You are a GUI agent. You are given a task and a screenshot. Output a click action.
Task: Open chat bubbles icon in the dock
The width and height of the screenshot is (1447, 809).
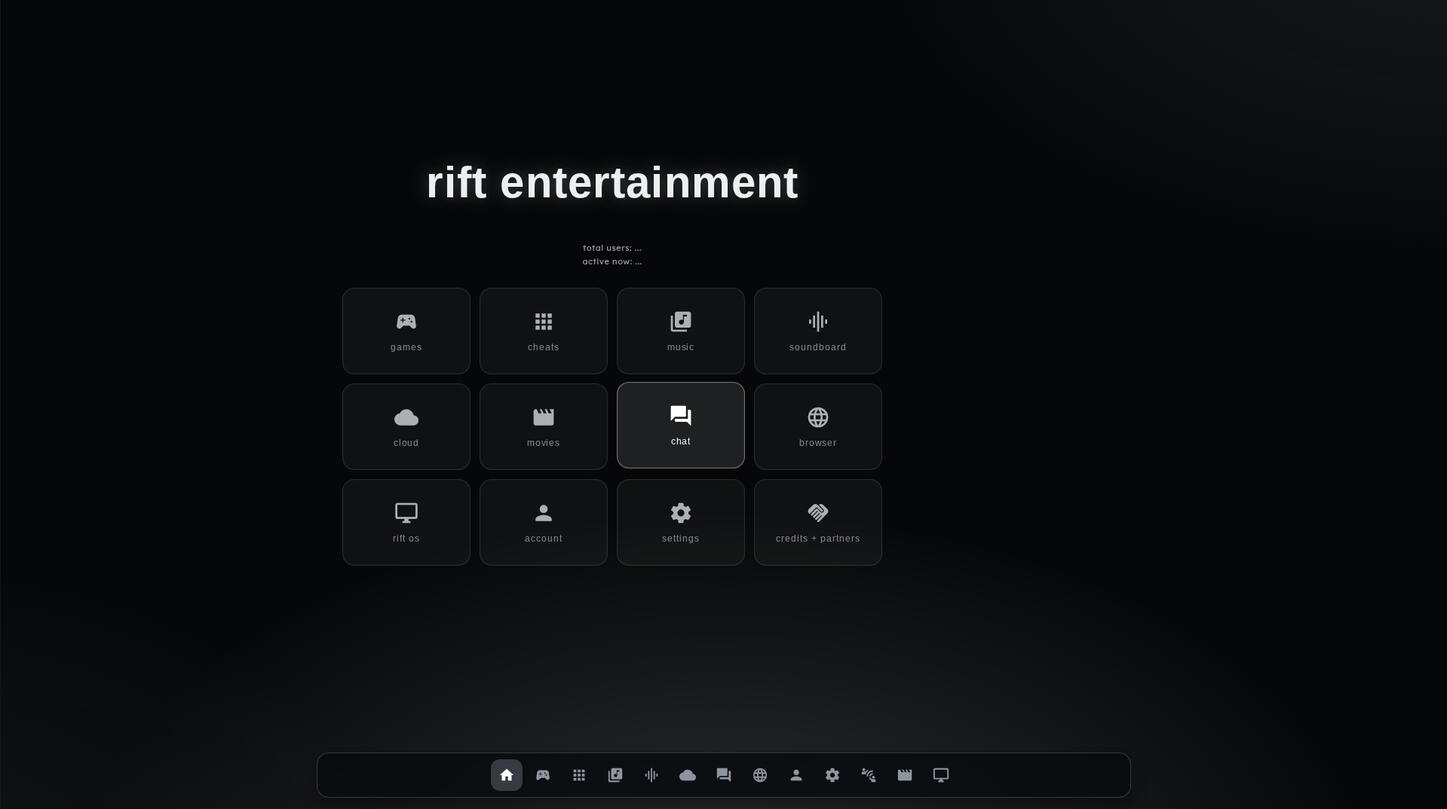(724, 775)
